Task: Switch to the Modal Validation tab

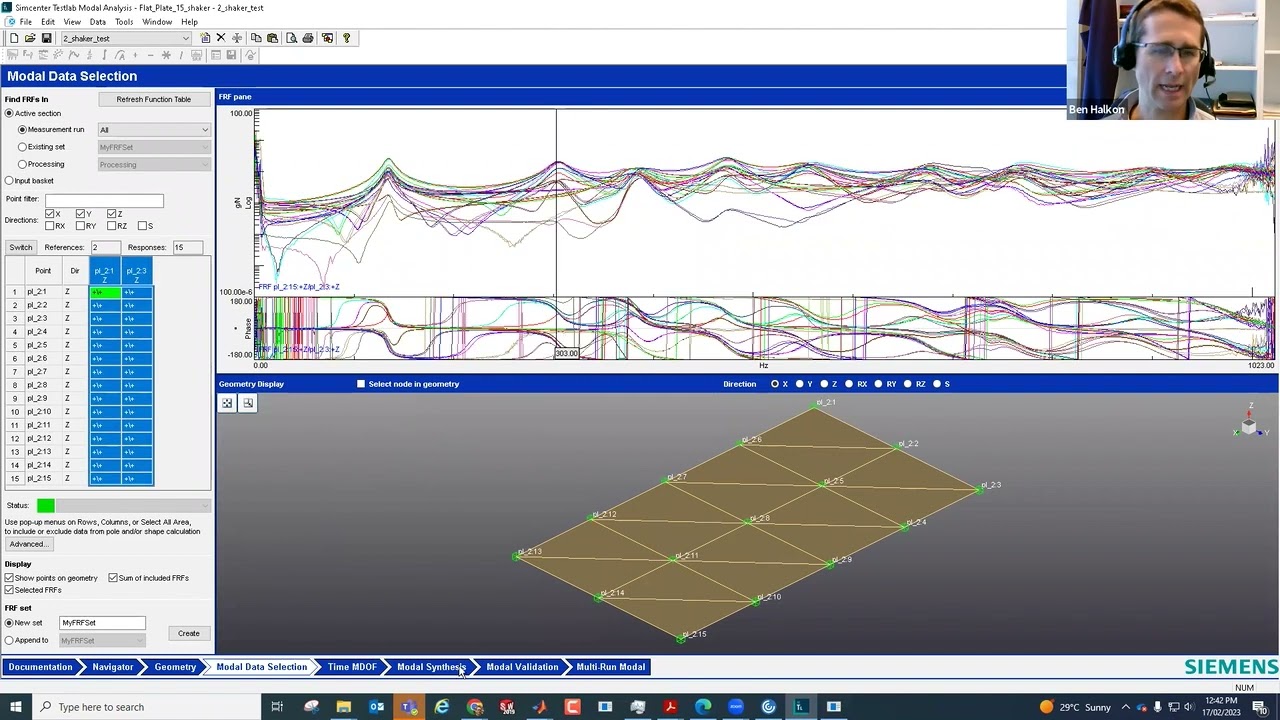Action: point(522,667)
